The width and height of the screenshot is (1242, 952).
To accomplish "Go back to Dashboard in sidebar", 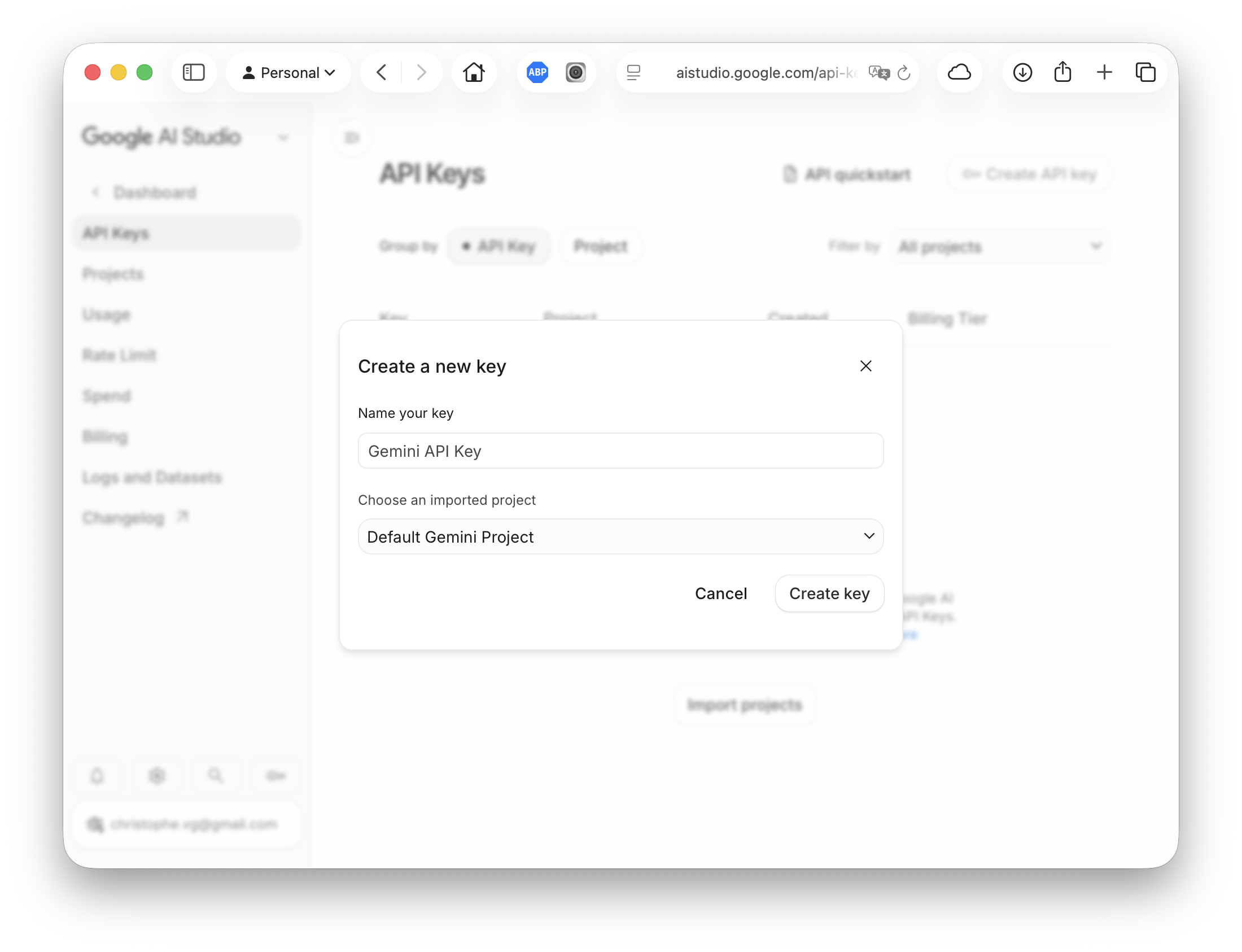I will [x=144, y=193].
